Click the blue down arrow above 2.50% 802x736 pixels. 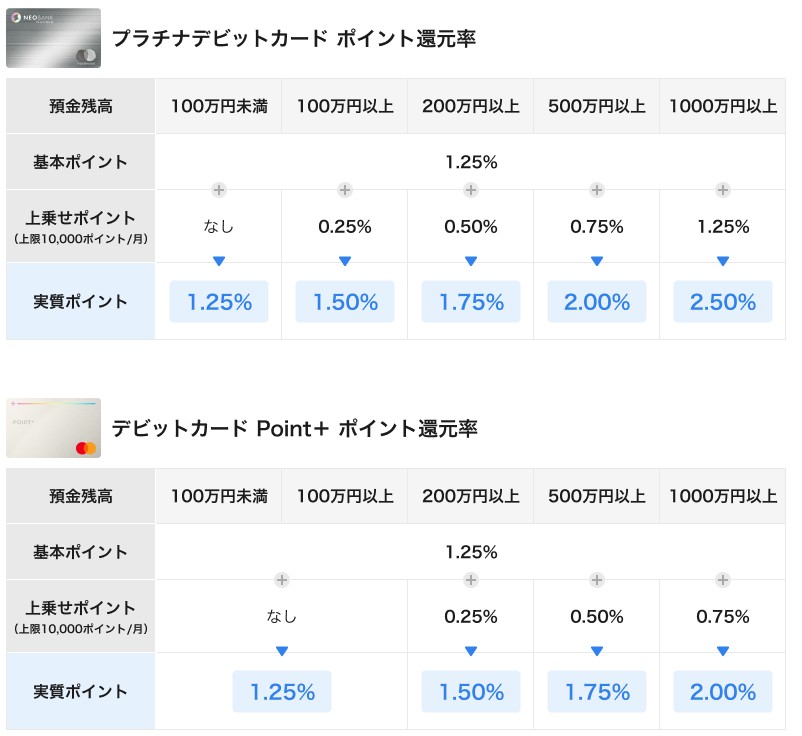(723, 261)
